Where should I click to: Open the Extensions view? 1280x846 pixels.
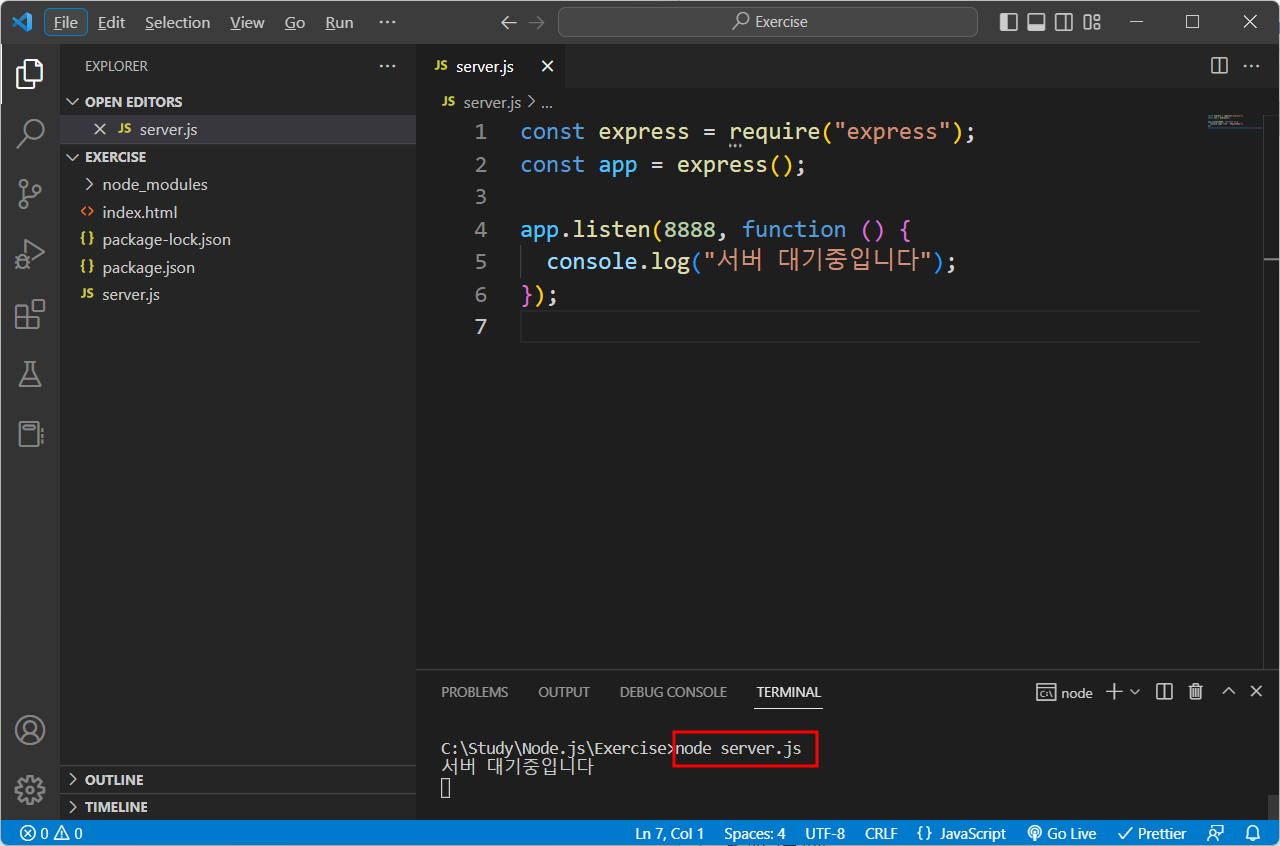pos(30,314)
